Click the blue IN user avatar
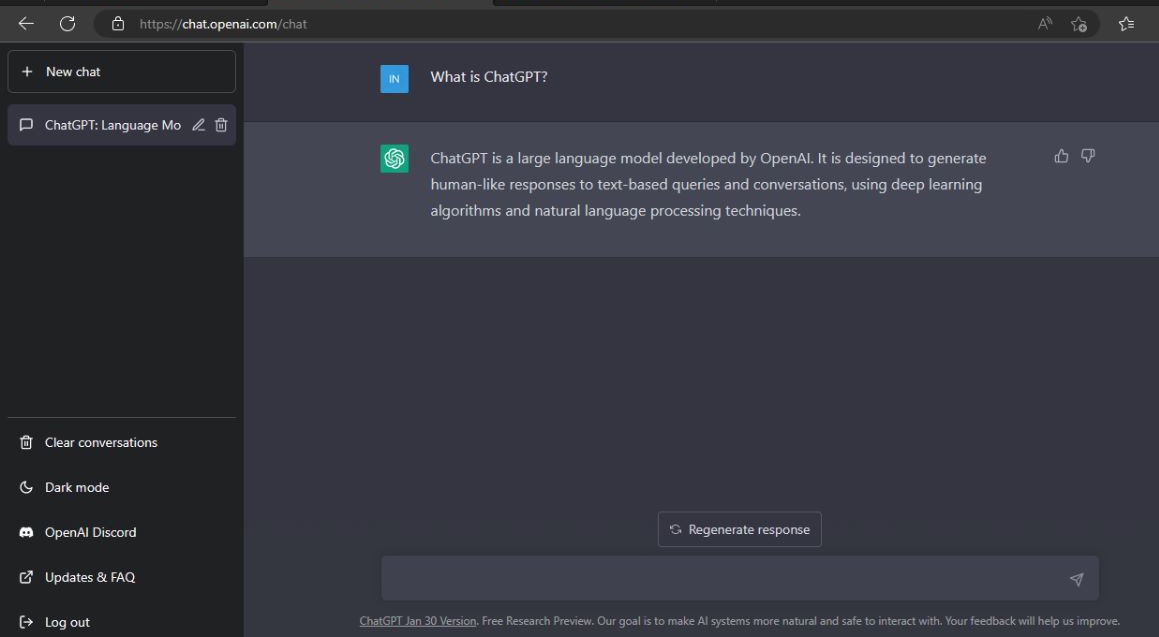1159x637 pixels. (394, 78)
